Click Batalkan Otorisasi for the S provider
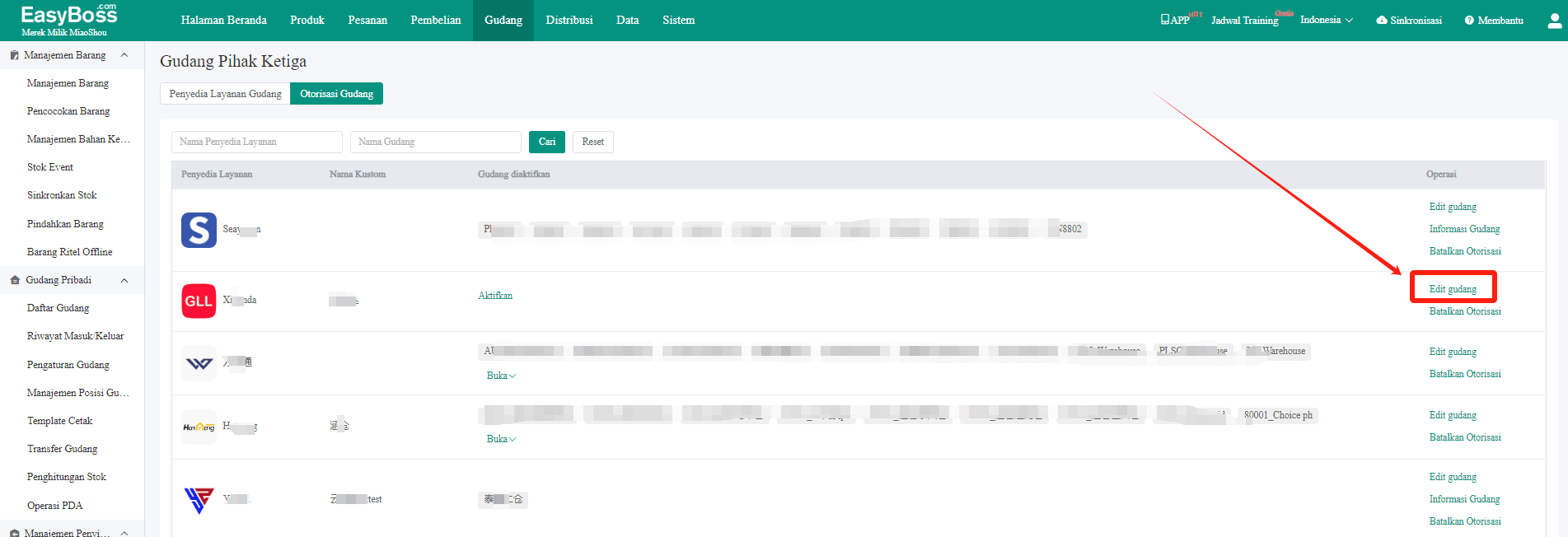Viewport: 1568px width, 537px height. tap(1465, 251)
